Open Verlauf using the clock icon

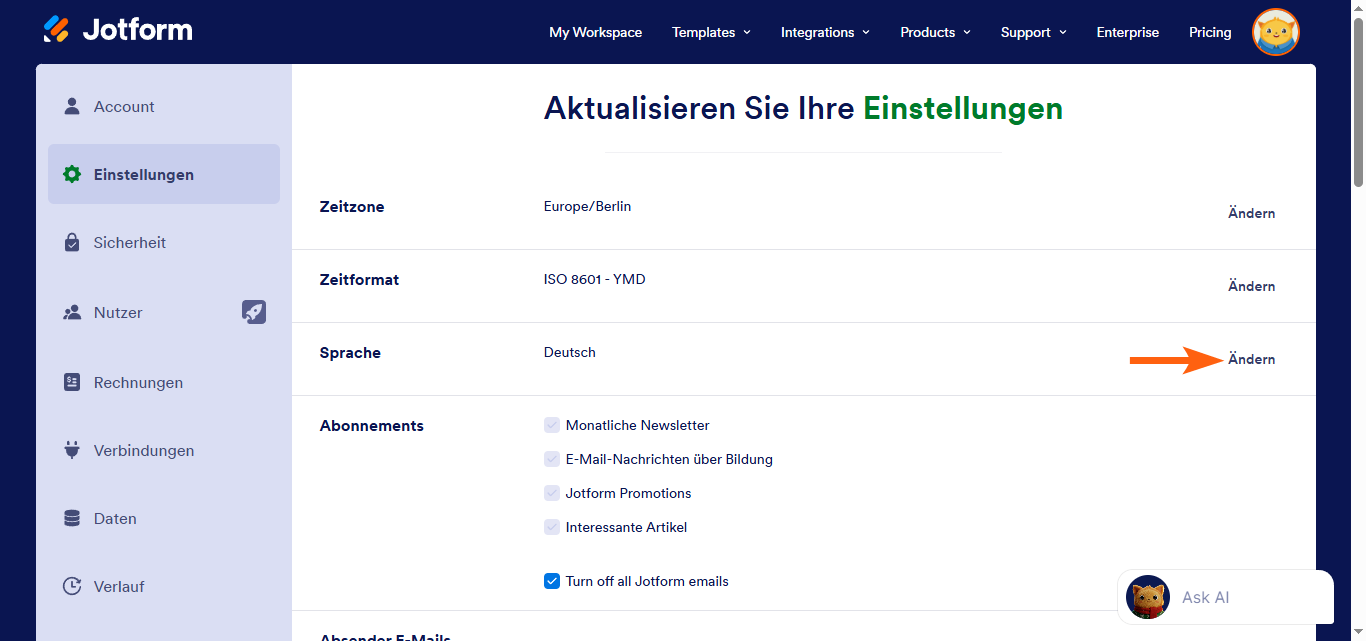point(71,586)
